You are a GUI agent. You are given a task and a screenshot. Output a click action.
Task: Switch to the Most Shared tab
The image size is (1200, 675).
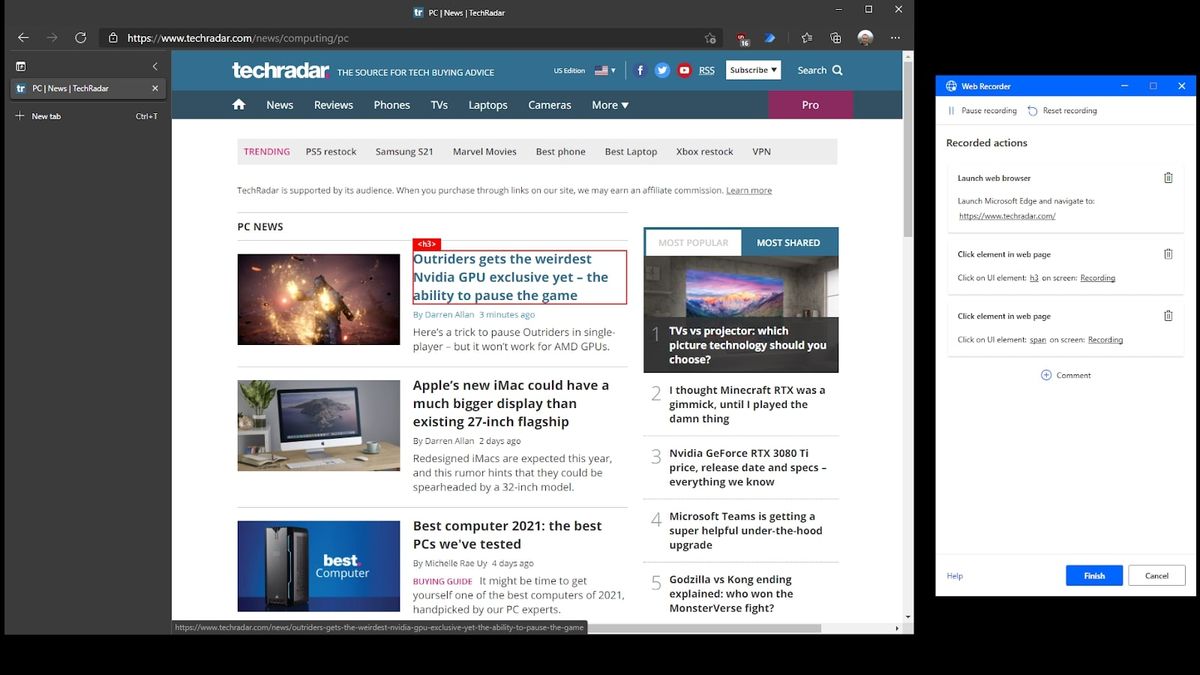coord(790,242)
